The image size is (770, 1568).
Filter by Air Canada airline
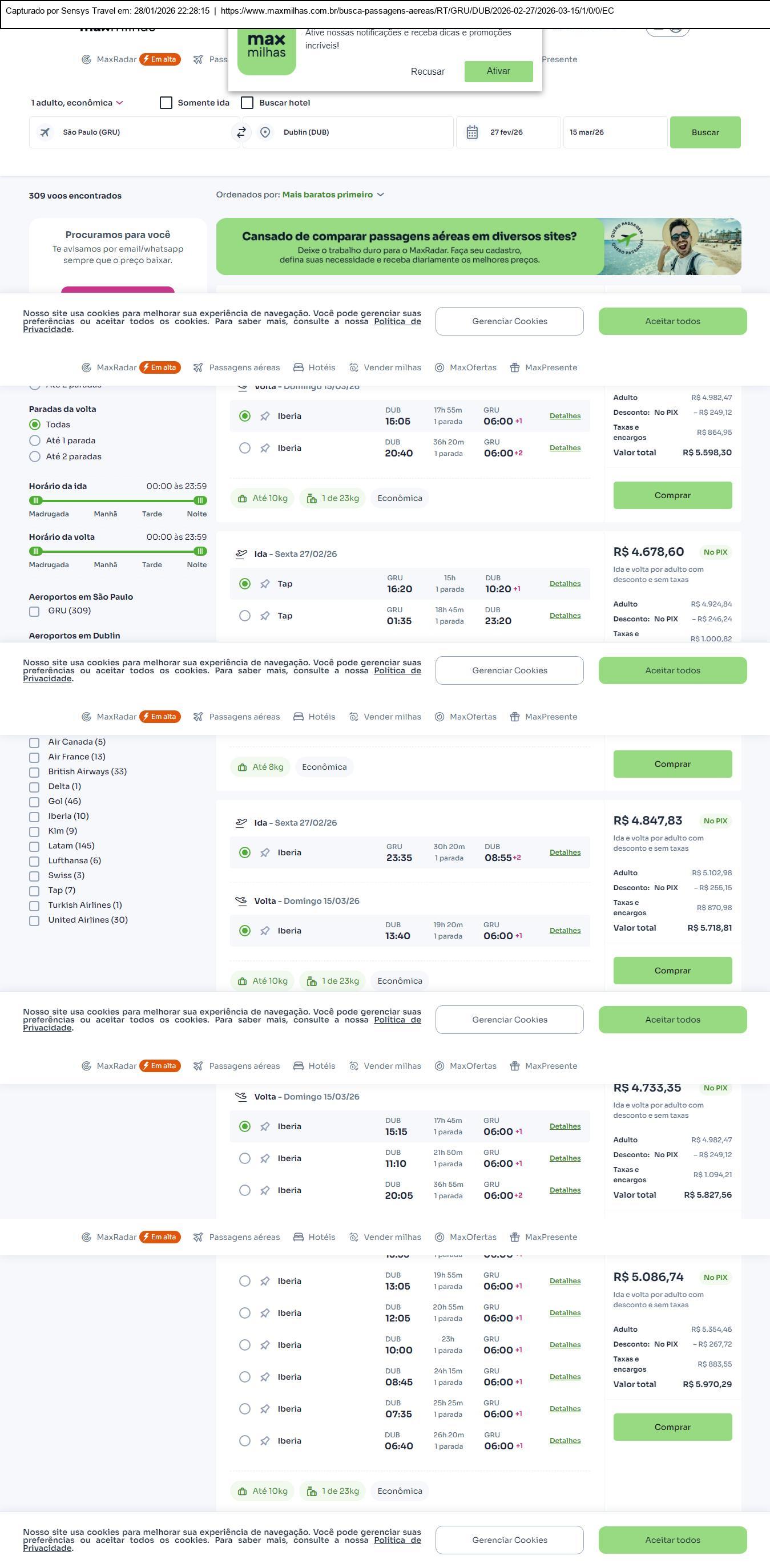pyautogui.click(x=35, y=742)
